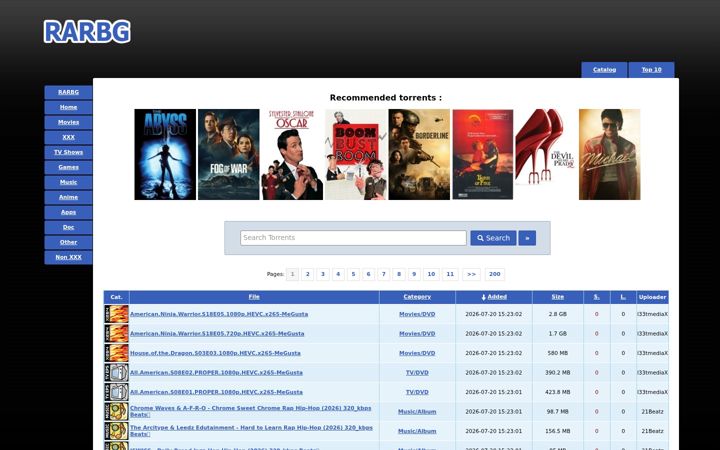Open Games in the sidebar
This screenshot has height=450, width=720.
68,167
